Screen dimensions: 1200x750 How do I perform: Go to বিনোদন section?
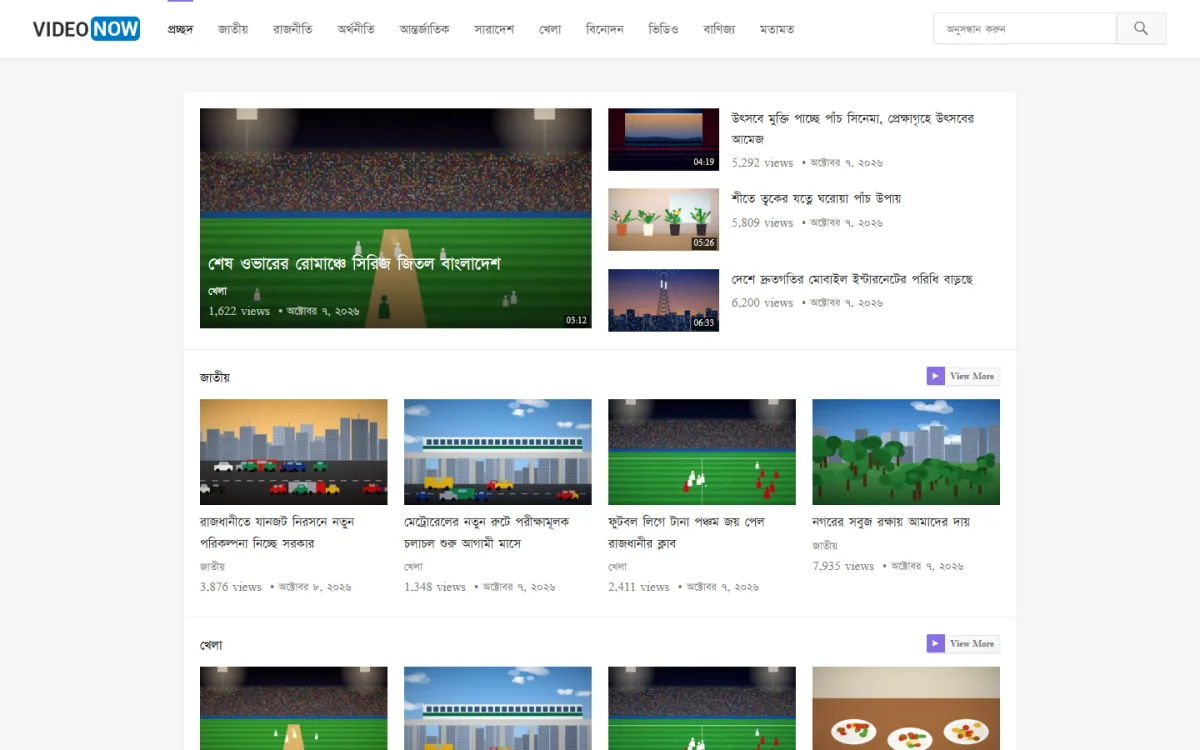(x=605, y=29)
